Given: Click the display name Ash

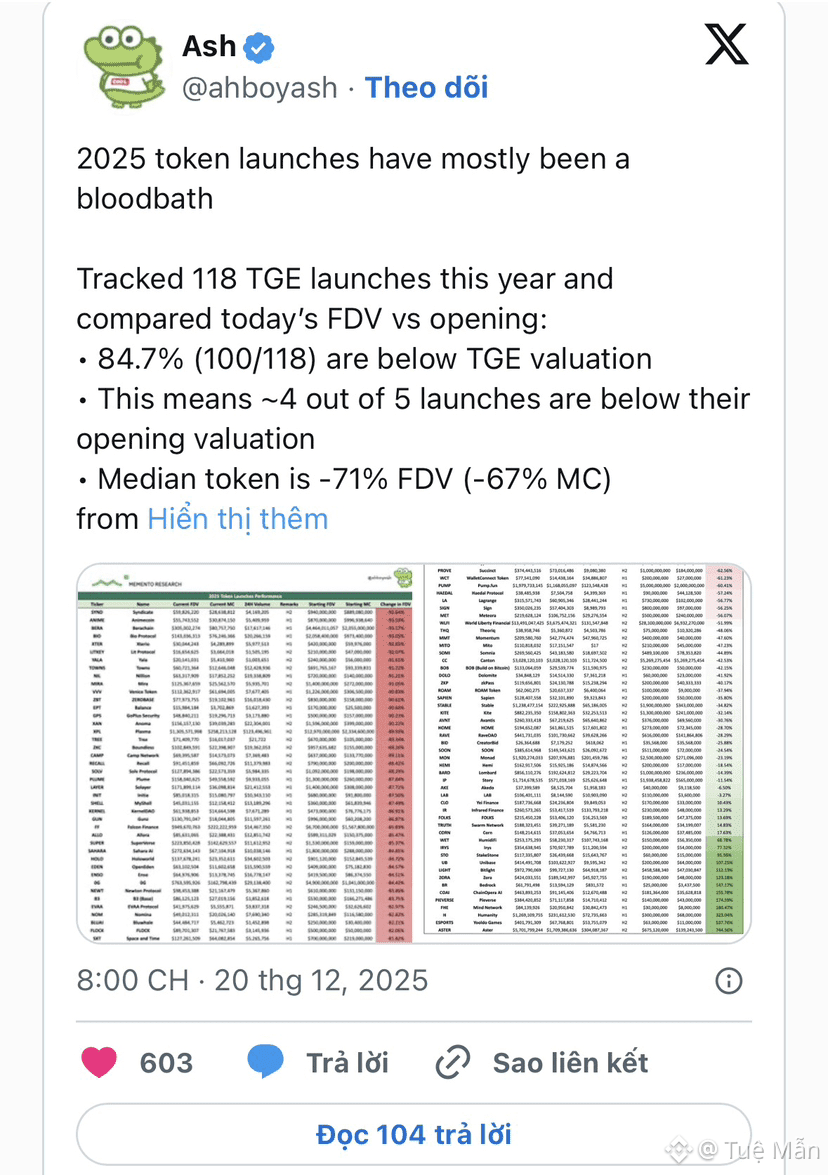Looking at the screenshot, I should (209, 46).
